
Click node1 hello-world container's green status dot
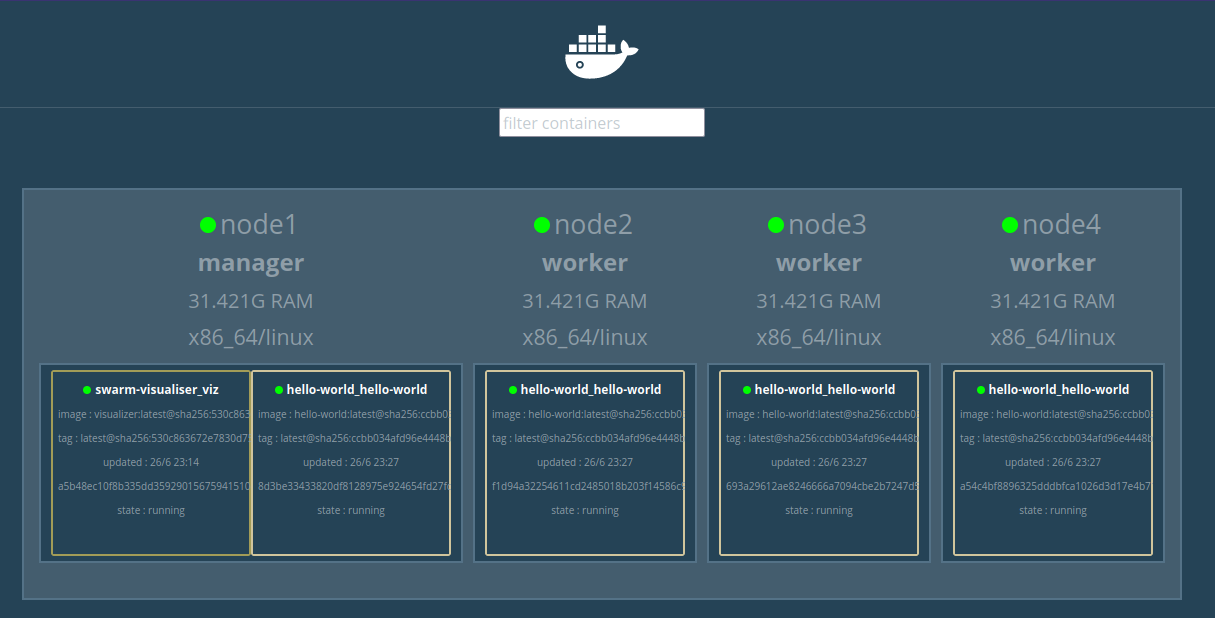pos(279,390)
